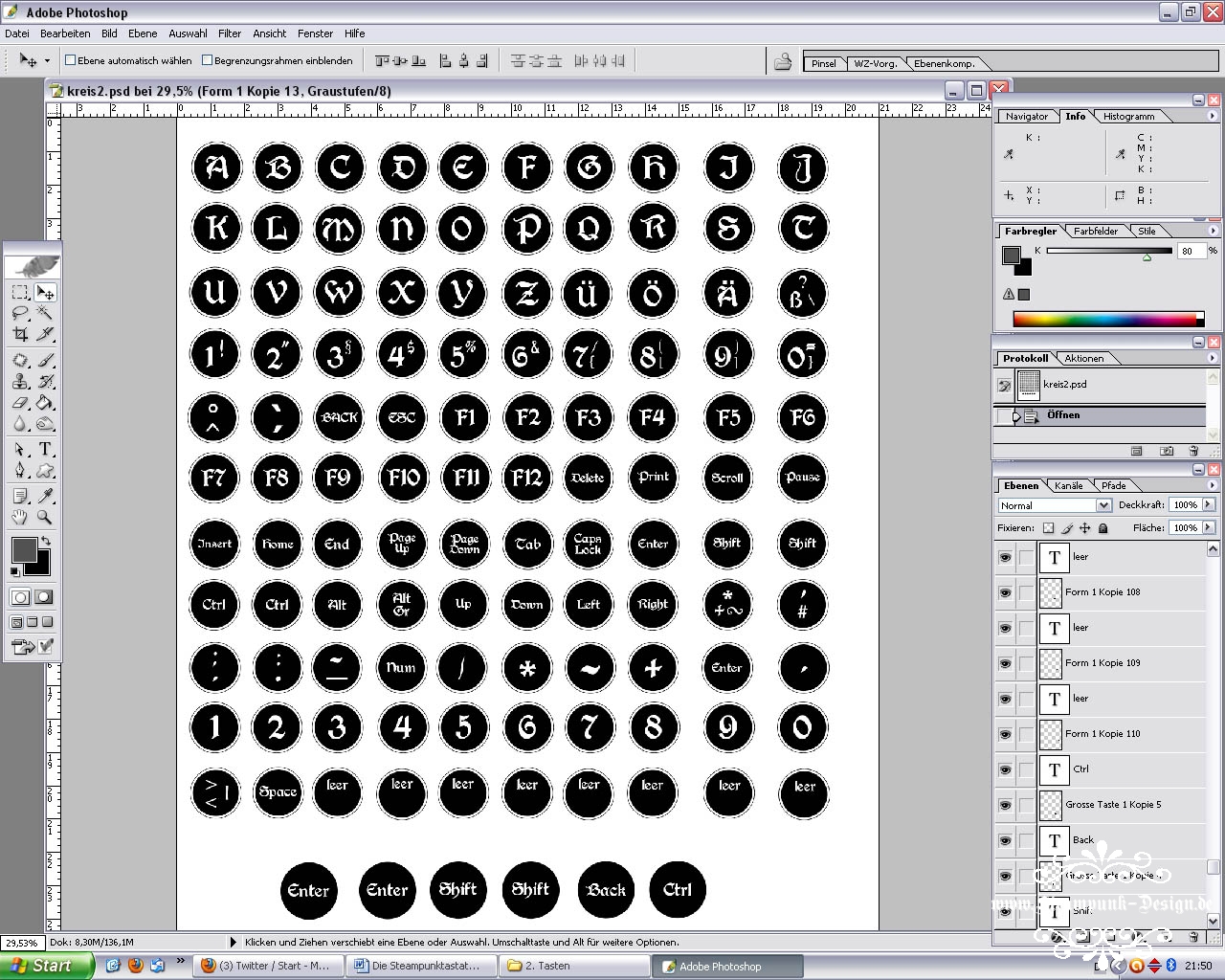1225x980 pixels.
Task: Reset to default foreground and background colors
Action: (14, 571)
